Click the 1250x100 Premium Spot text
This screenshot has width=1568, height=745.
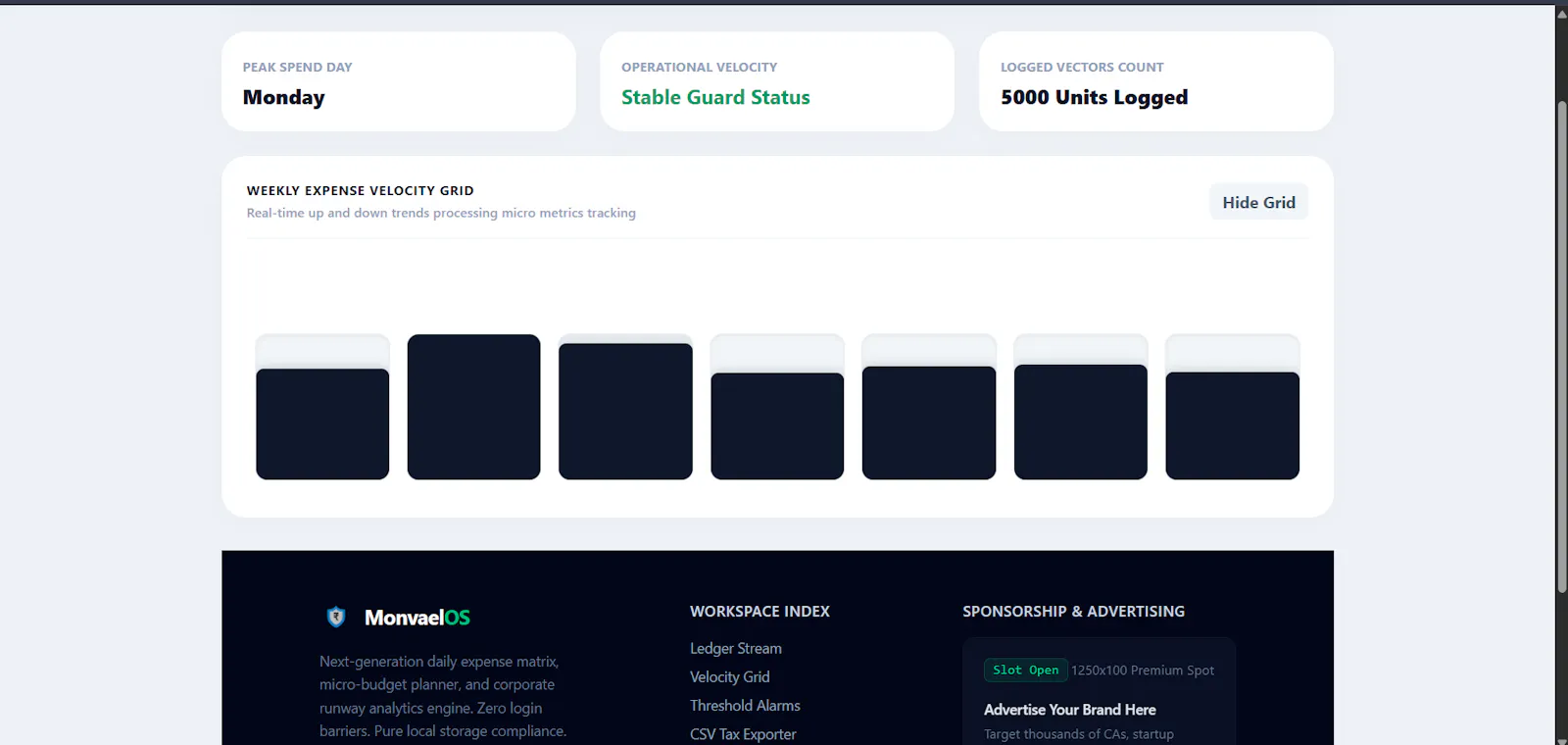coord(1143,670)
